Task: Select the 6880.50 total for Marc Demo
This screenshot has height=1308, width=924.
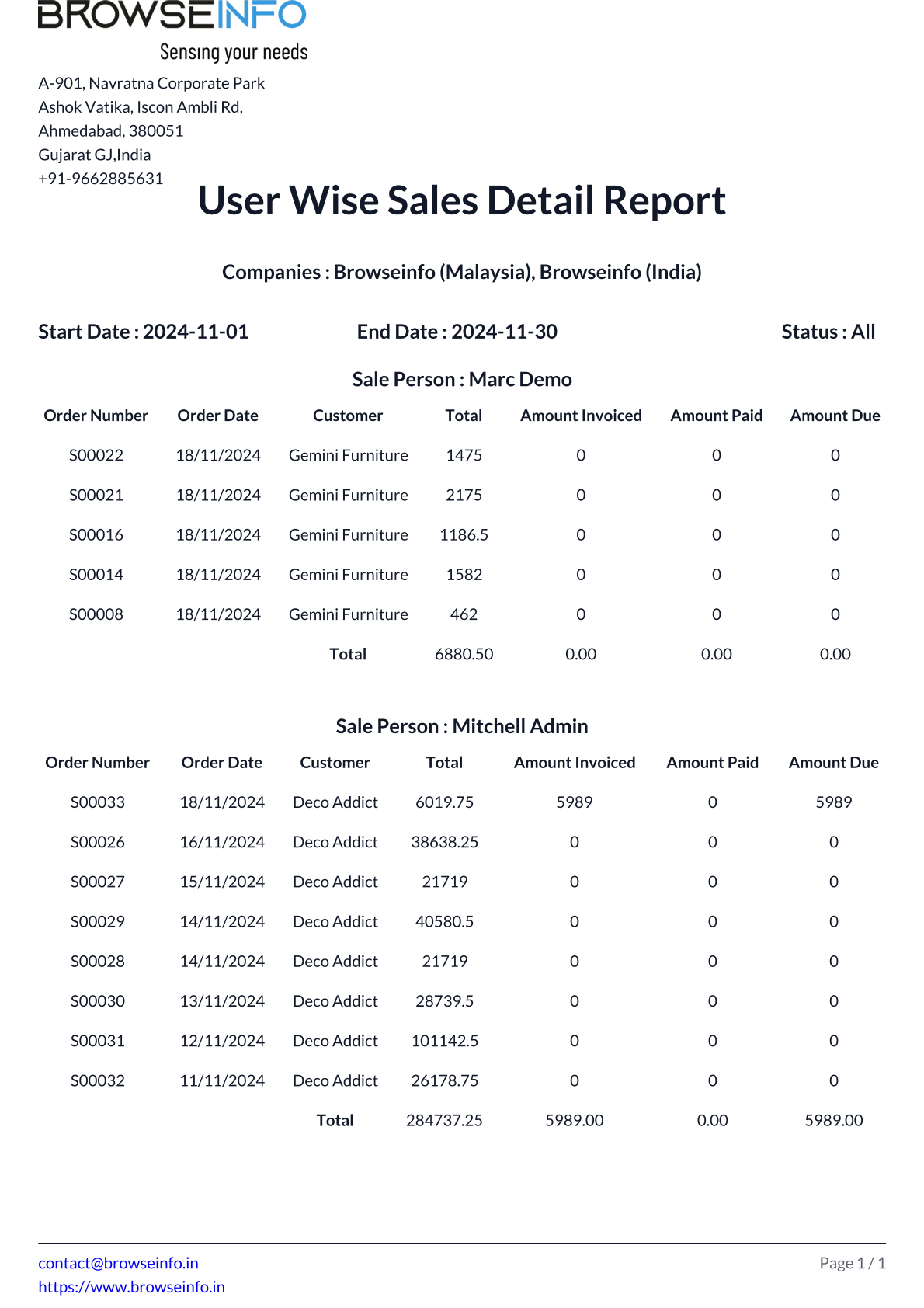Action: 464,654
